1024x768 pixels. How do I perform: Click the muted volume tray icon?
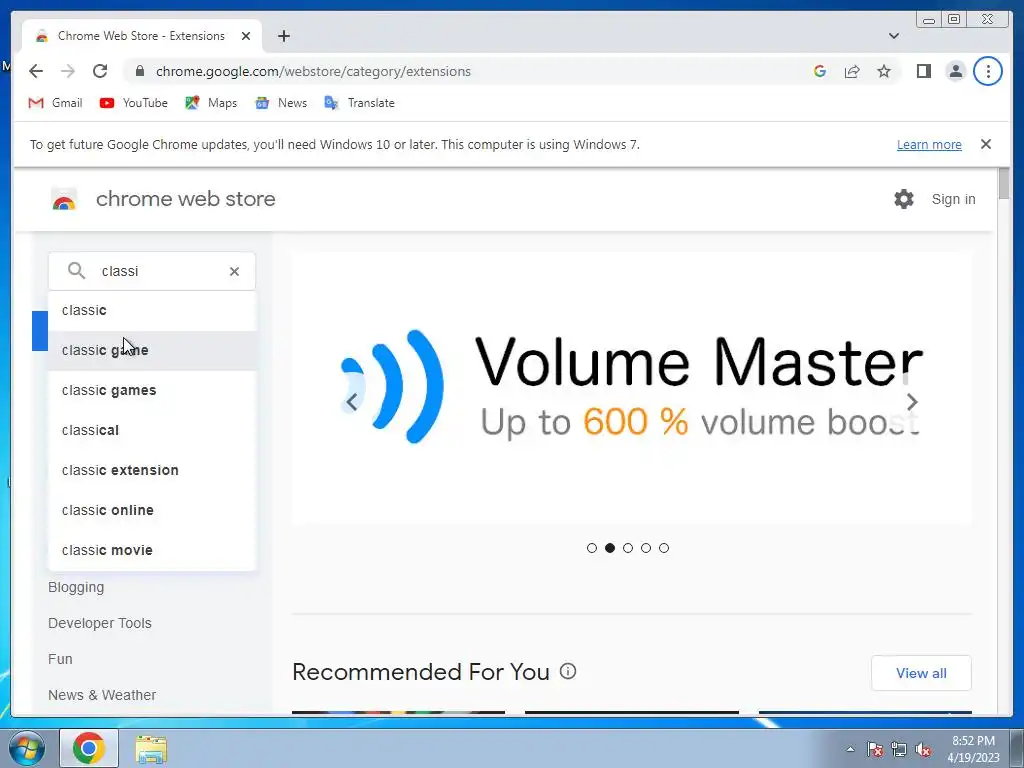tap(923, 749)
